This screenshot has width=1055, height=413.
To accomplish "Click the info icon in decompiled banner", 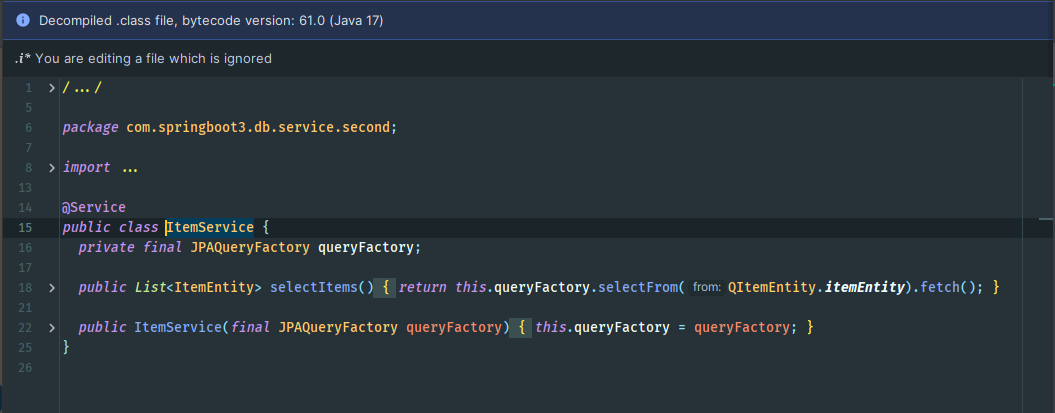I will click(22, 21).
